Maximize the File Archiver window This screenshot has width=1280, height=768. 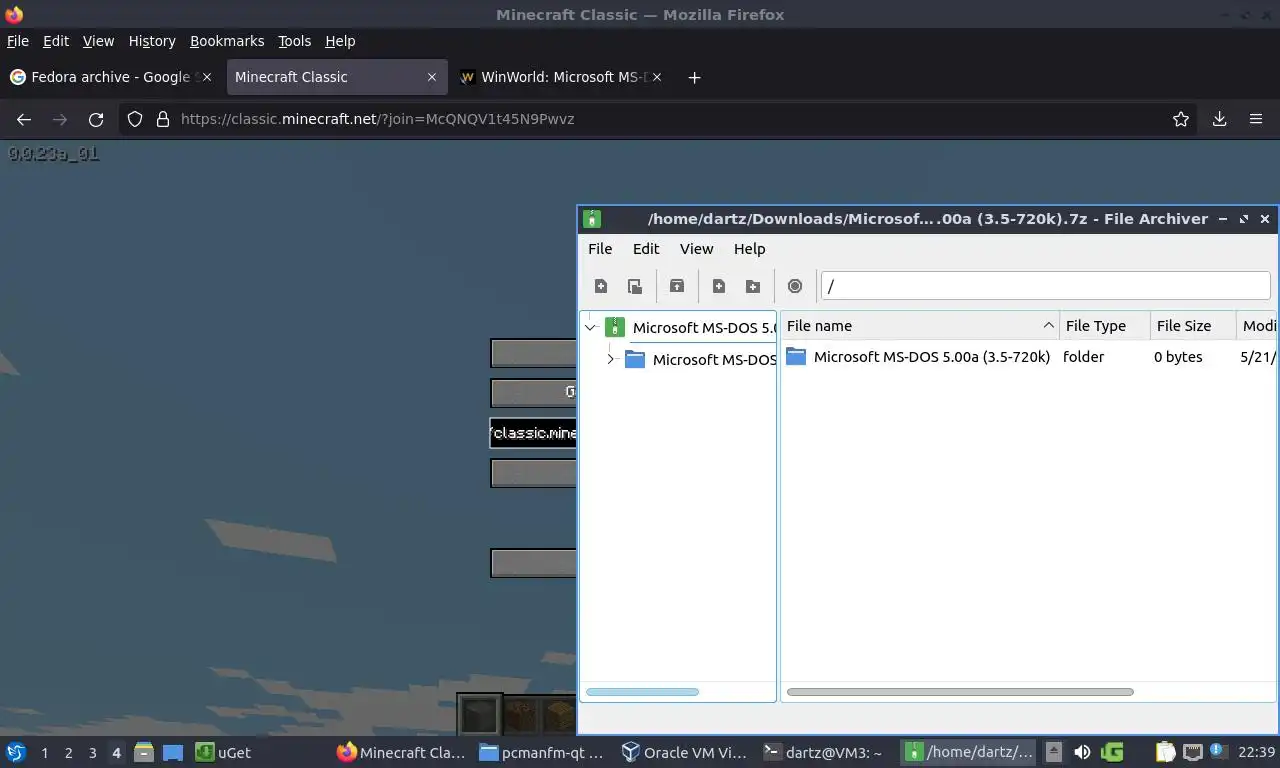[x=1244, y=219]
